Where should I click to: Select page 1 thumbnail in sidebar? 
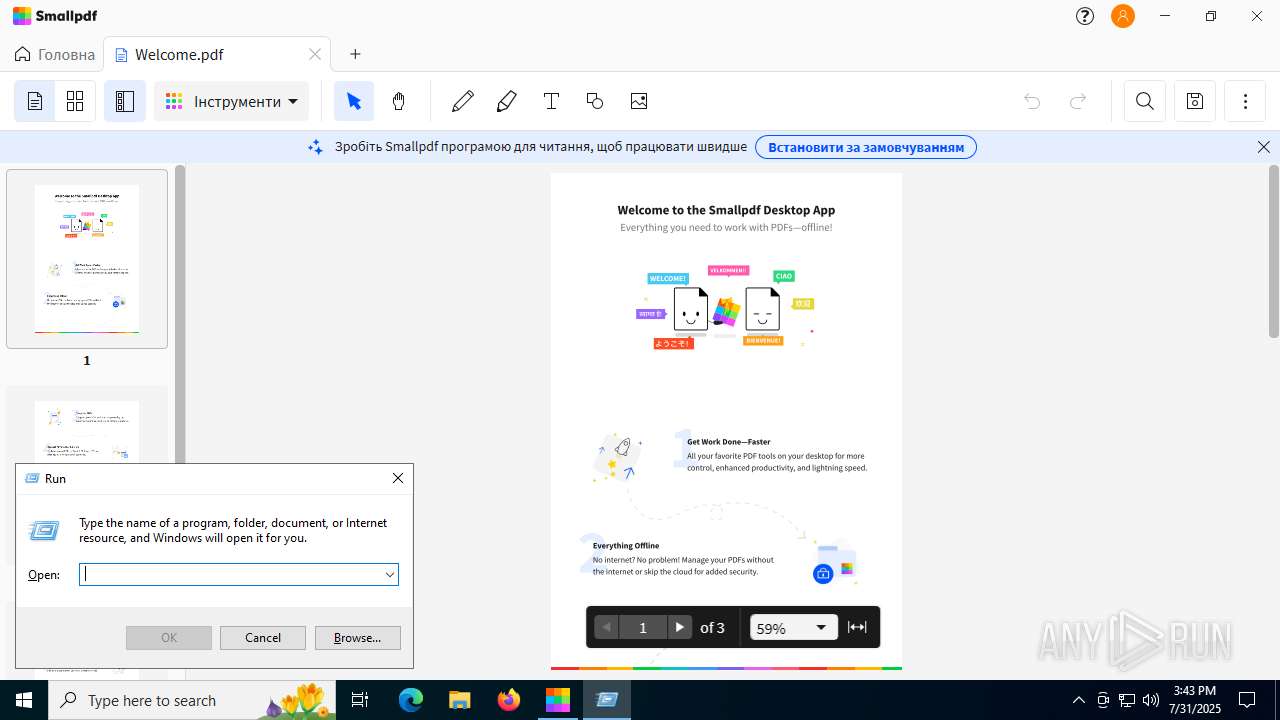(x=87, y=259)
